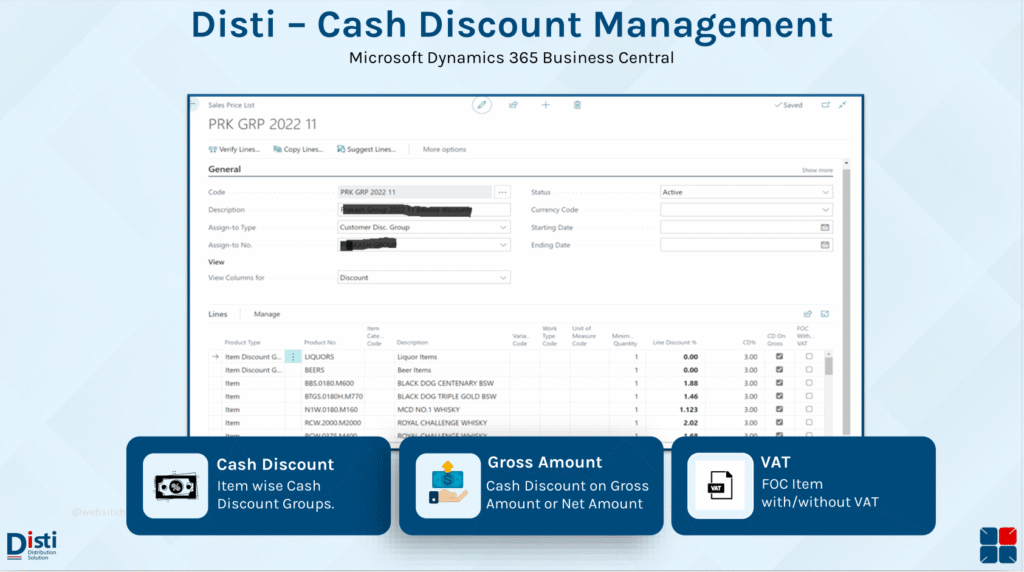1024x572 pixels.
Task: Open the Starting Date calendar picker
Action: (x=825, y=227)
